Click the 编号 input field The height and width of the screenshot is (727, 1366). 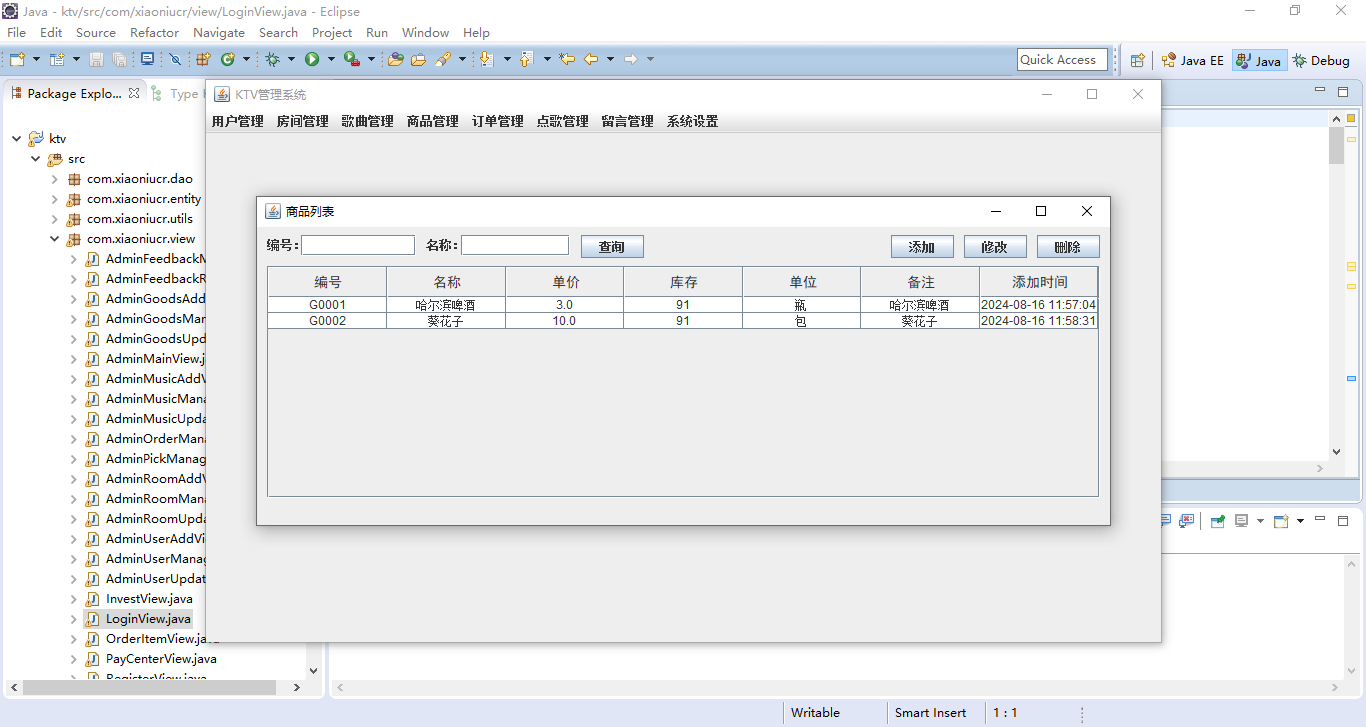coord(358,245)
